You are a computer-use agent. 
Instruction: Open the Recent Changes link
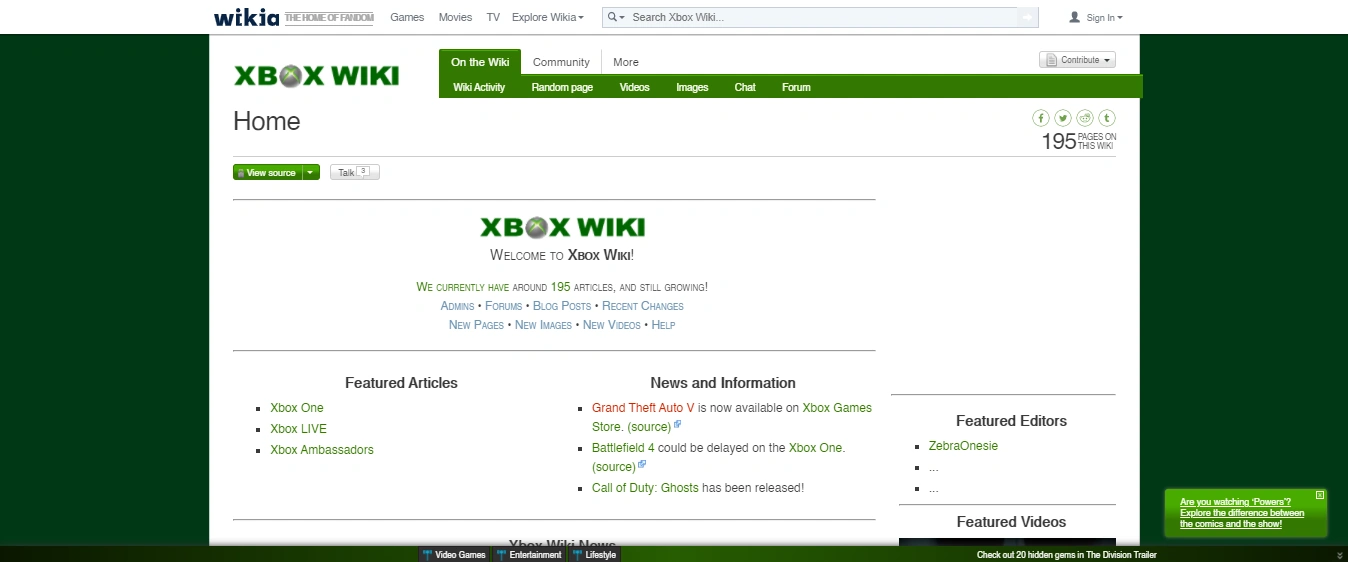(643, 306)
